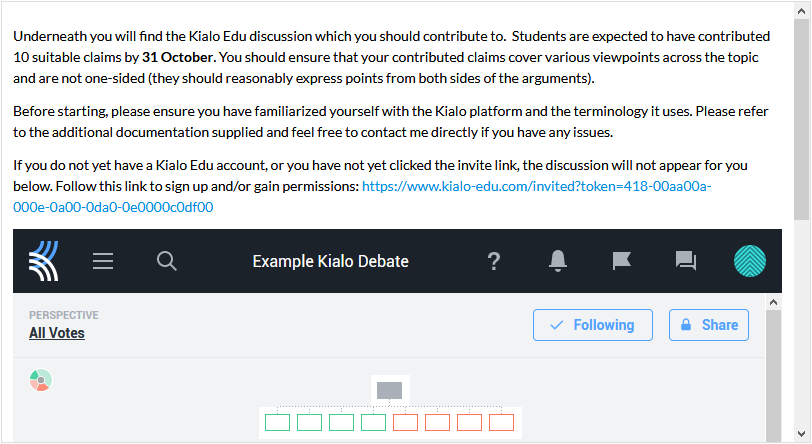Open the hamburger menu
The width and height of the screenshot is (812, 444).
(x=103, y=261)
